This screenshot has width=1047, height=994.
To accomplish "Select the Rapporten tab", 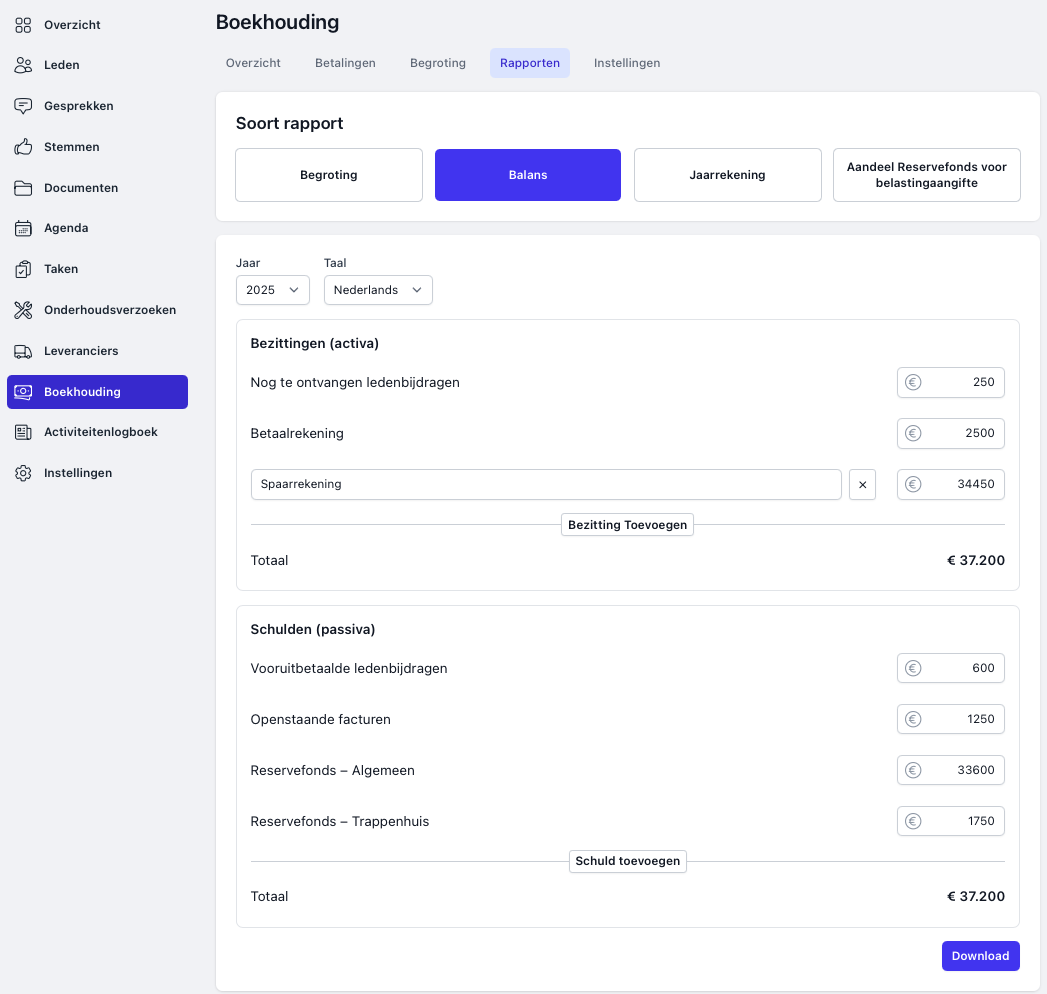I will click(530, 63).
